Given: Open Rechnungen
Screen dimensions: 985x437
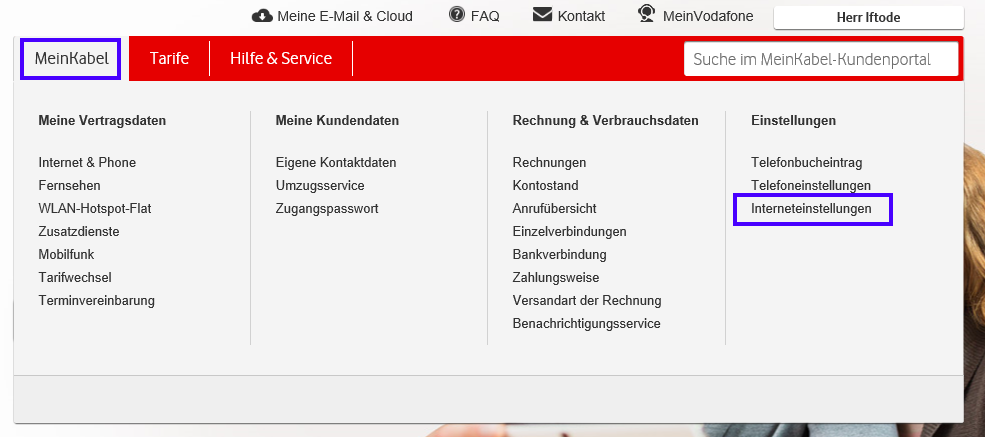Looking at the screenshot, I should pyautogui.click(x=549, y=163).
